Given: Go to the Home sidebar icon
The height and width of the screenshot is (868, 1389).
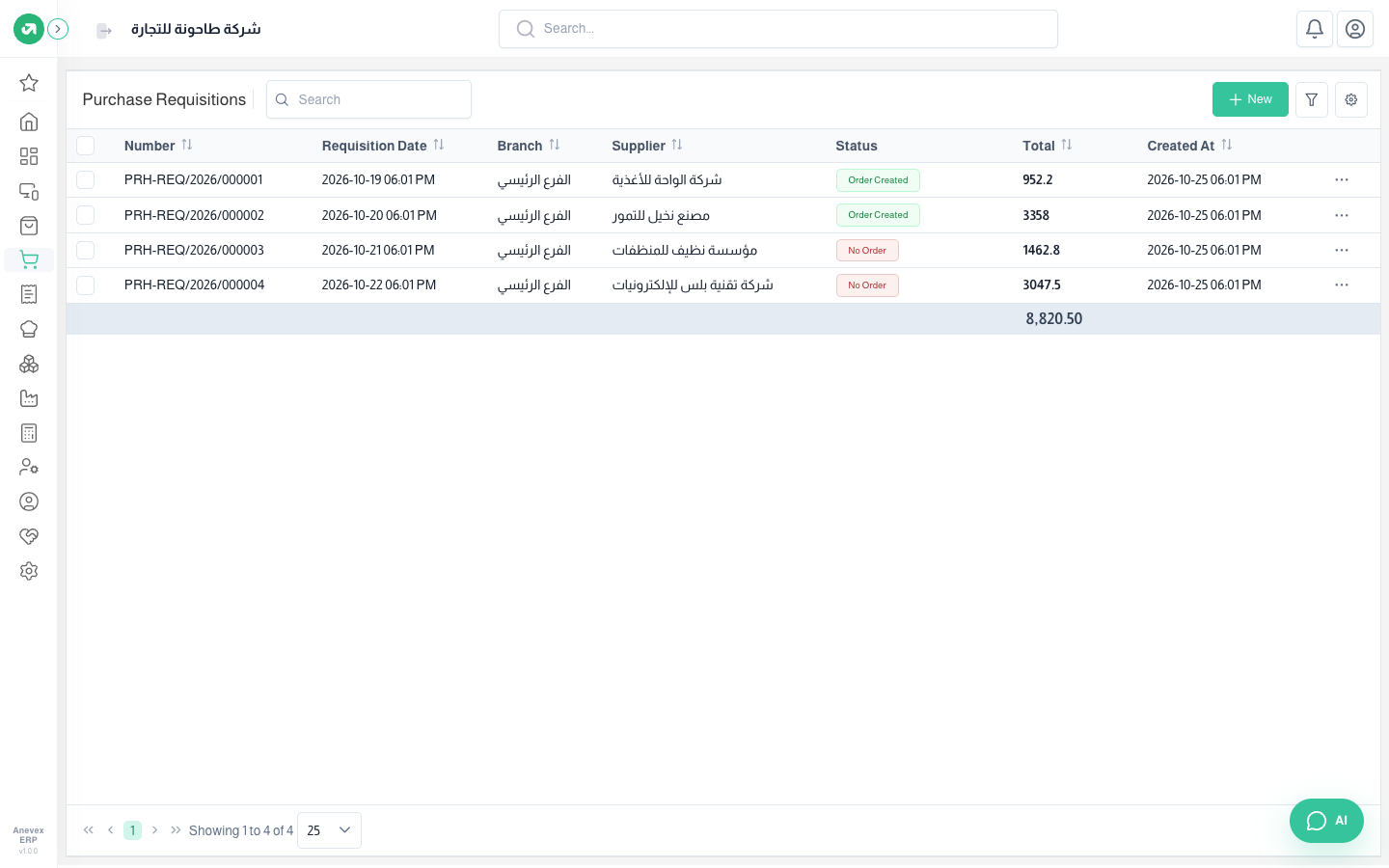Looking at the screenshot, I should [29, 122].
